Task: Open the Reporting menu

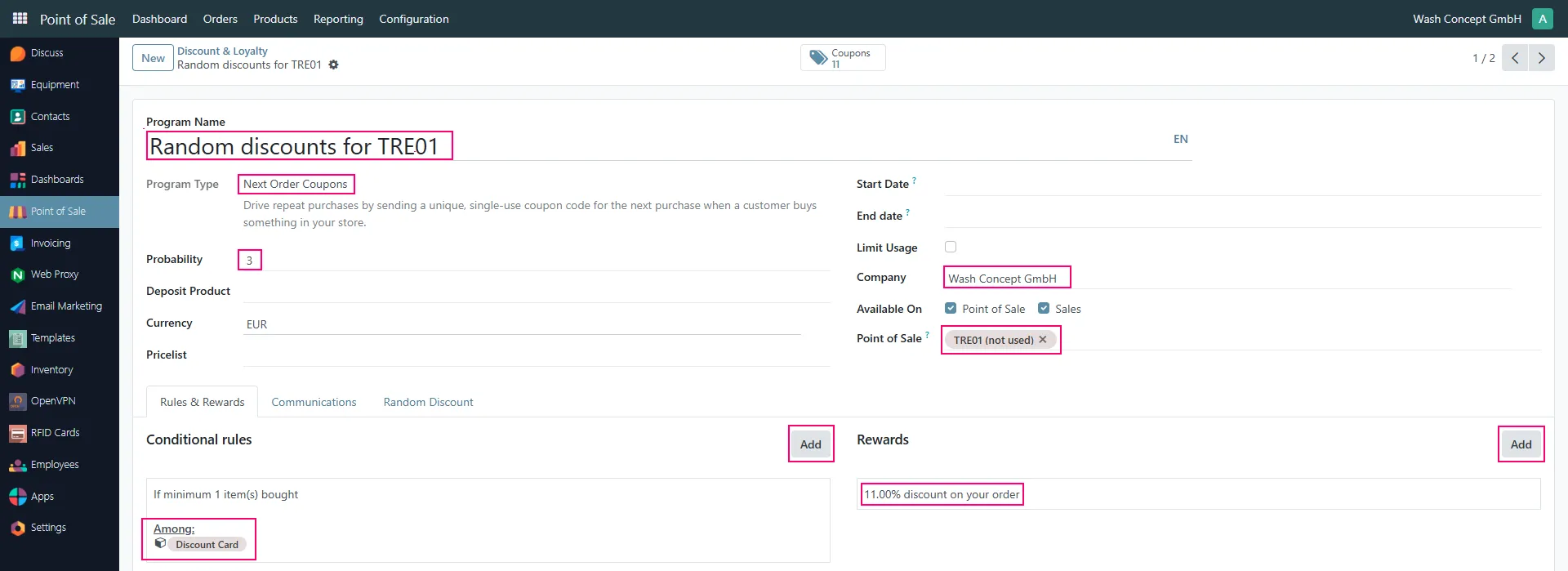Action: (338, 19)
